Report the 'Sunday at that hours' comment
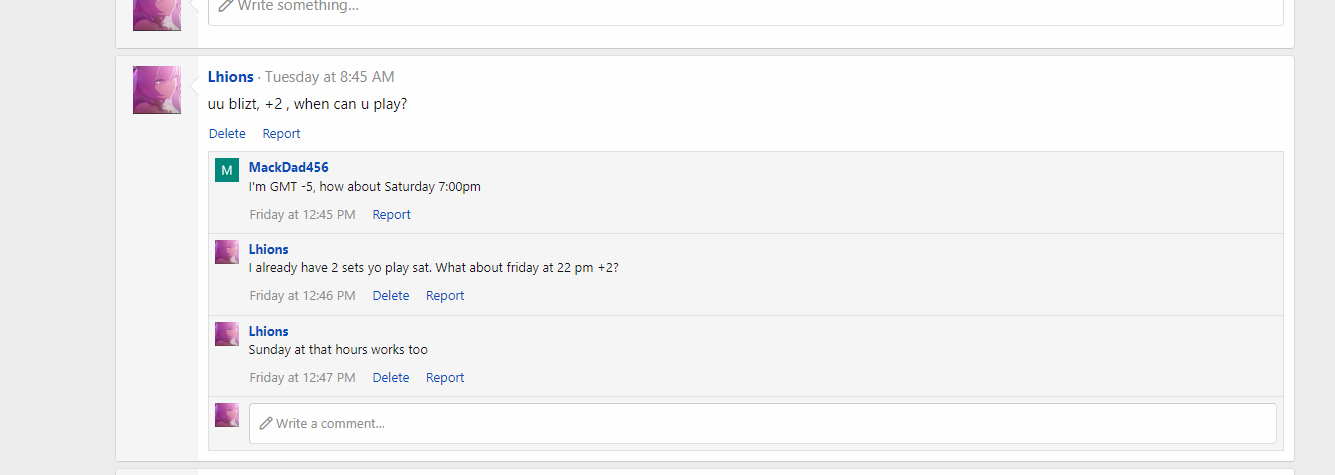1335x475 pixels. click(445, 377)
